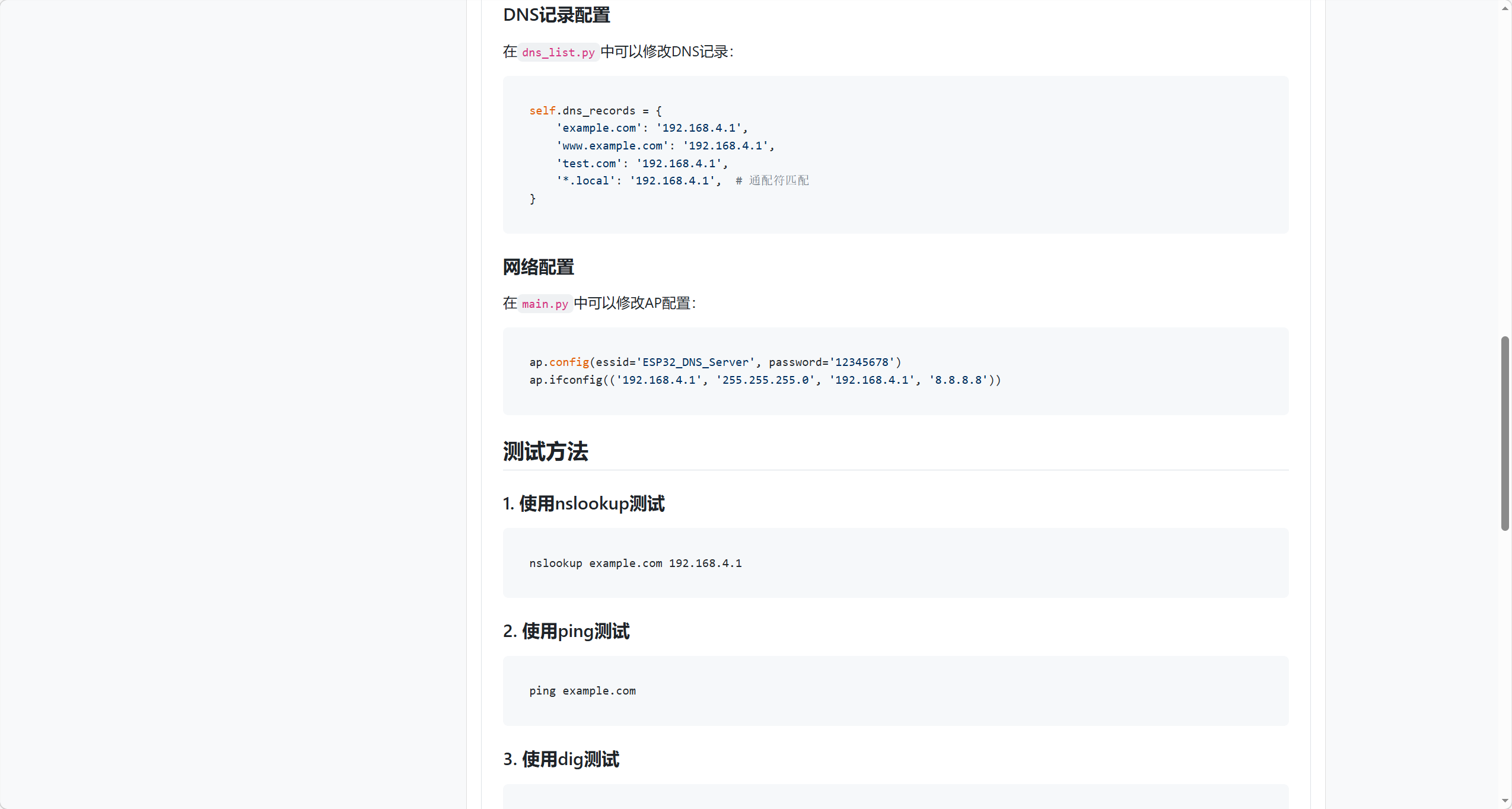Click the vertical scrollbar thumb
Screen dimensions: 1512x809
tap(1505, 433)
